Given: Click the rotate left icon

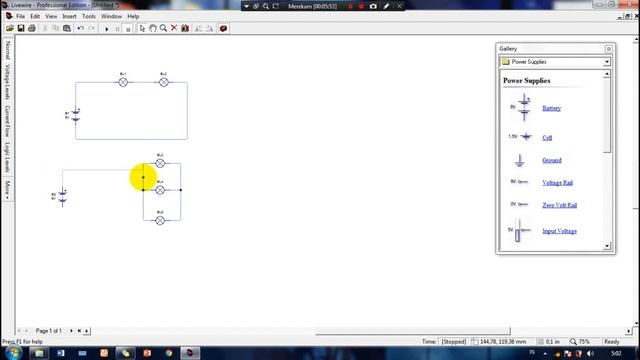Looking at the screenshot, I should 198,29.
